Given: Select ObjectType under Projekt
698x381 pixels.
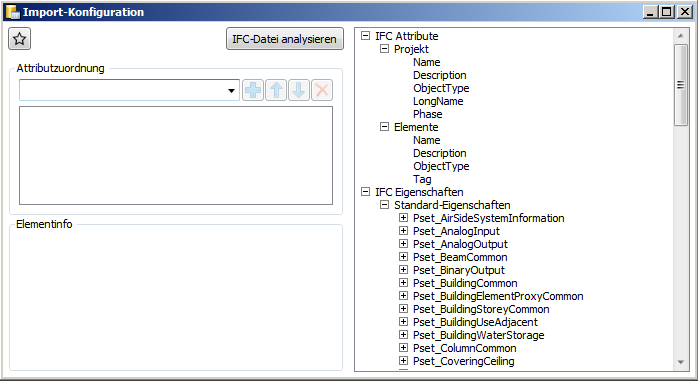Looking at the screenshot, I should point(441,88).
